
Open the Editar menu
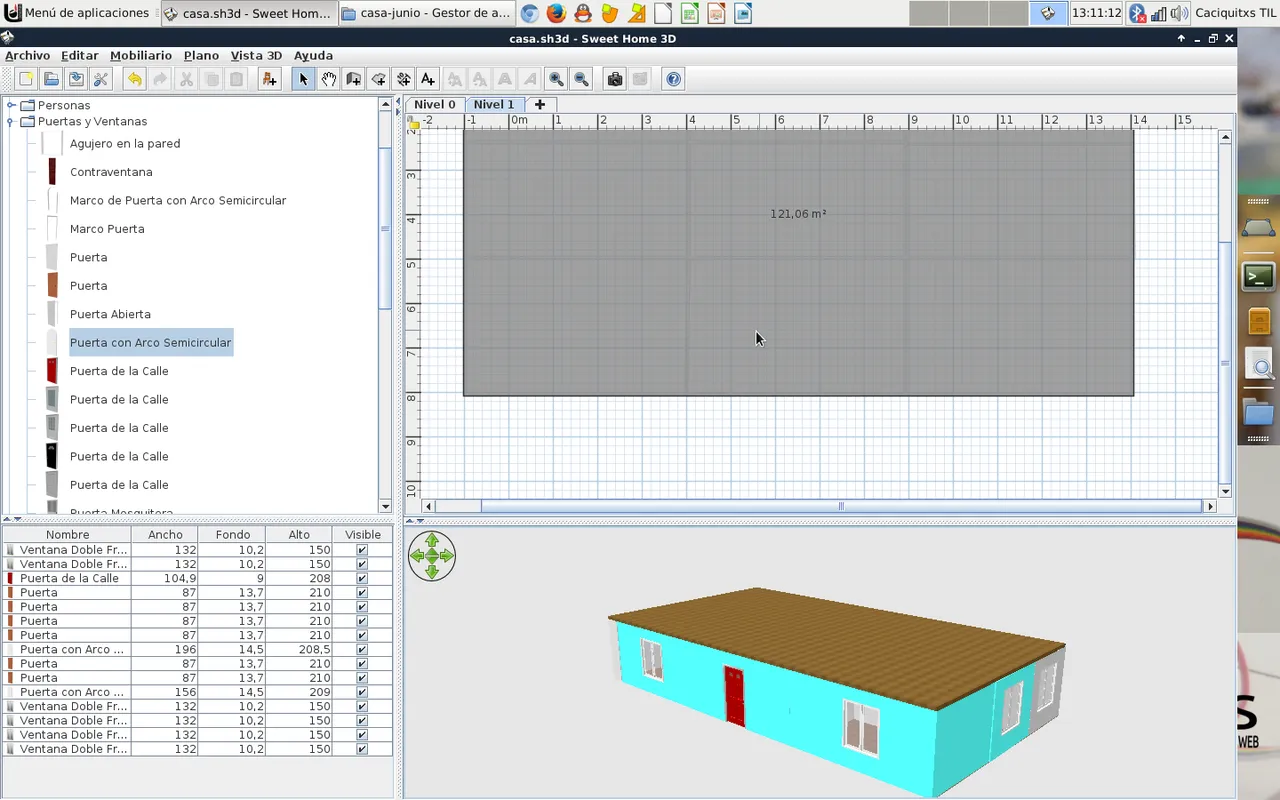click(79, 55)
